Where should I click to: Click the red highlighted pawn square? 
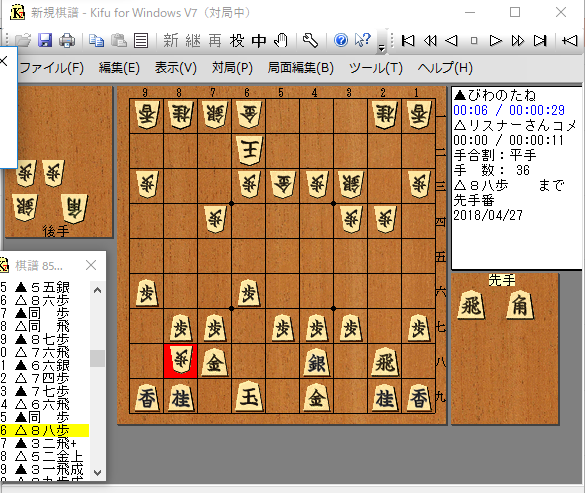pyautogui.click(x=181, y=361)
